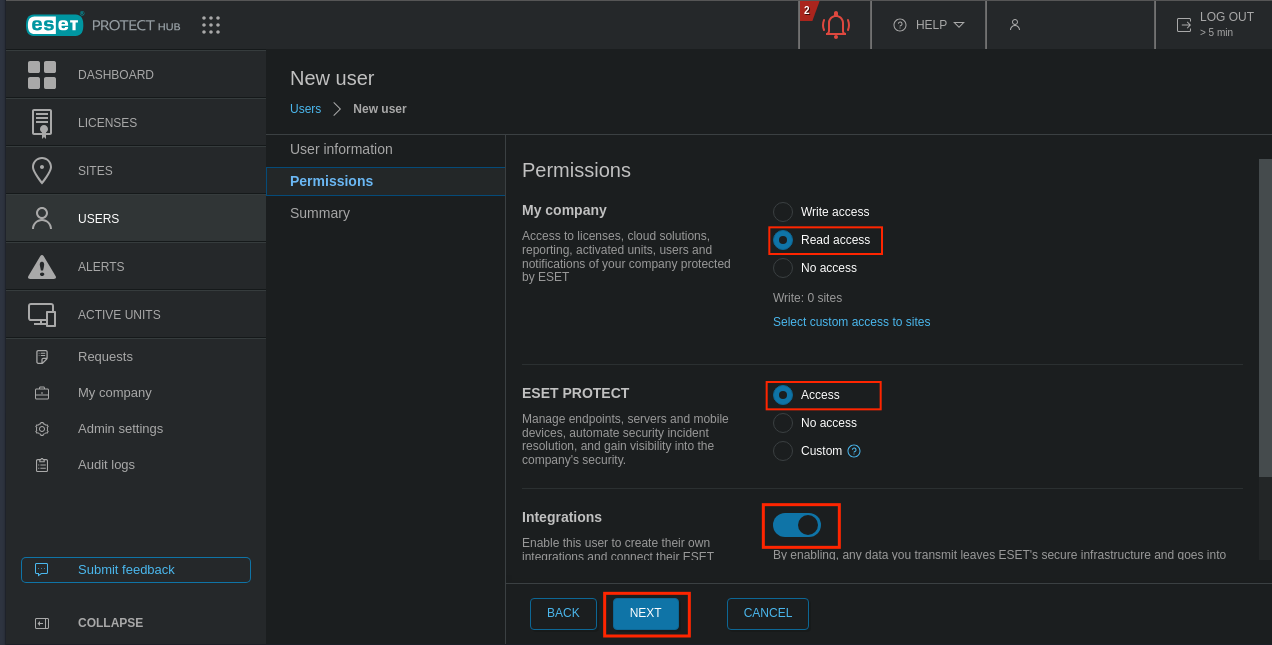Click the Alerts warning triangle icon
This screenshot has height=645, width=1272.
pyautogui.click(x=42, y=267)
